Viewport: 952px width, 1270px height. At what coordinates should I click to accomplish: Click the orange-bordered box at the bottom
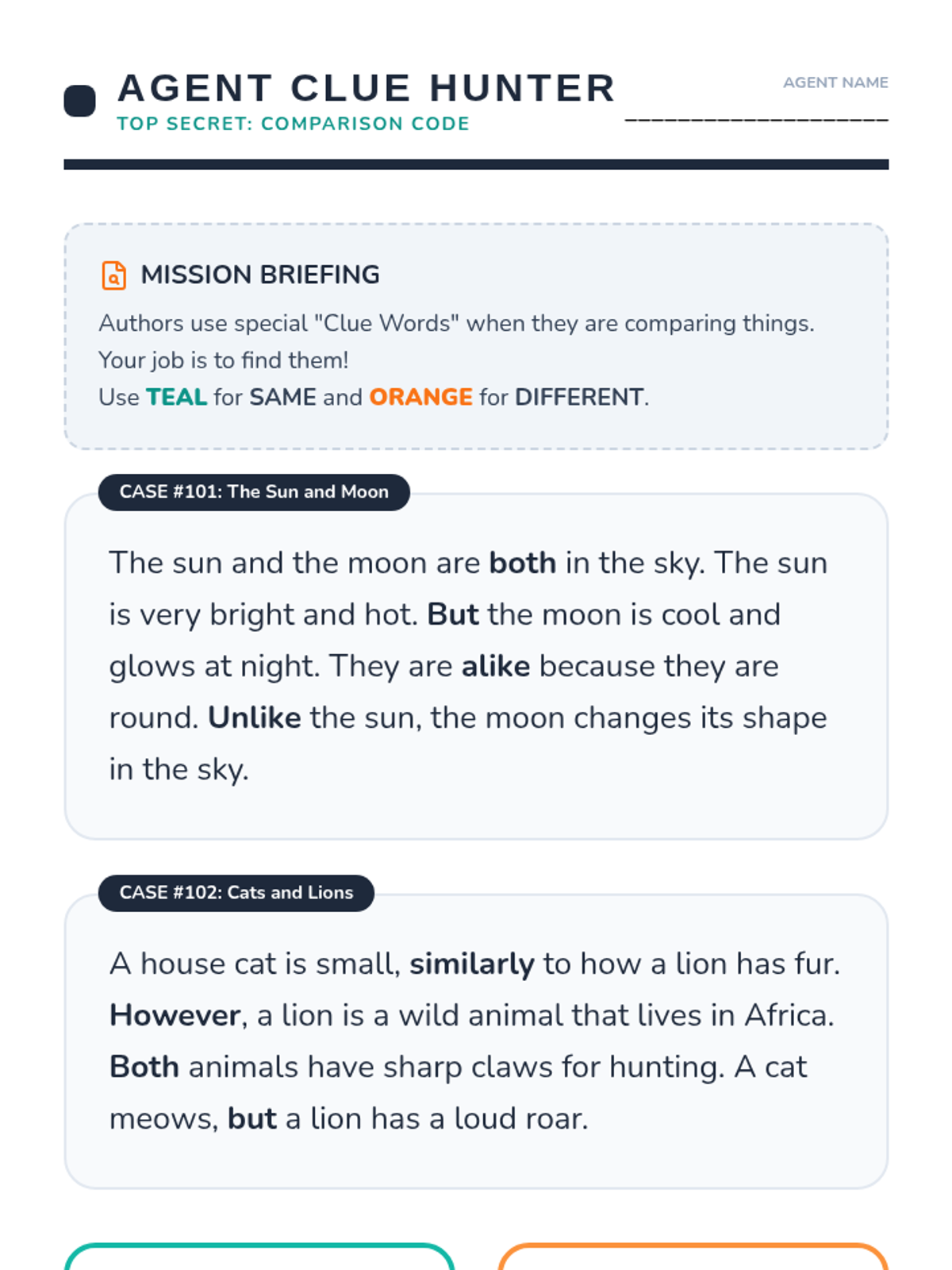pyautogui.click(x=693, y=1258)
